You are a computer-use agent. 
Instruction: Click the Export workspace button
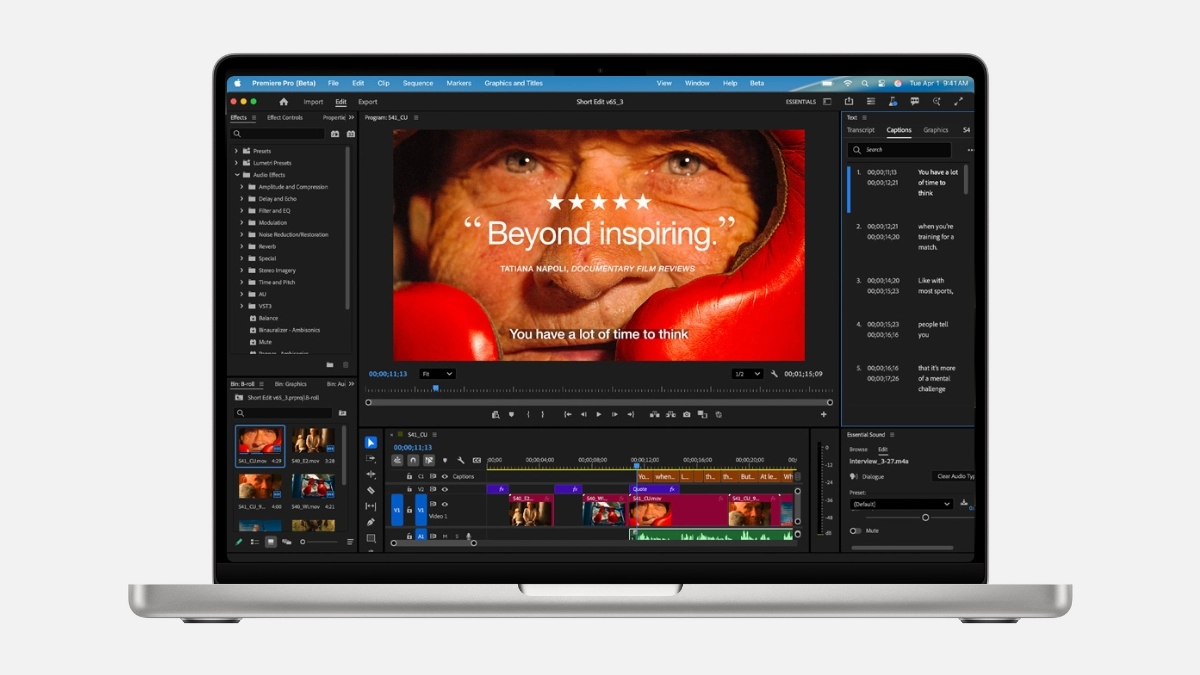point(368,102)
